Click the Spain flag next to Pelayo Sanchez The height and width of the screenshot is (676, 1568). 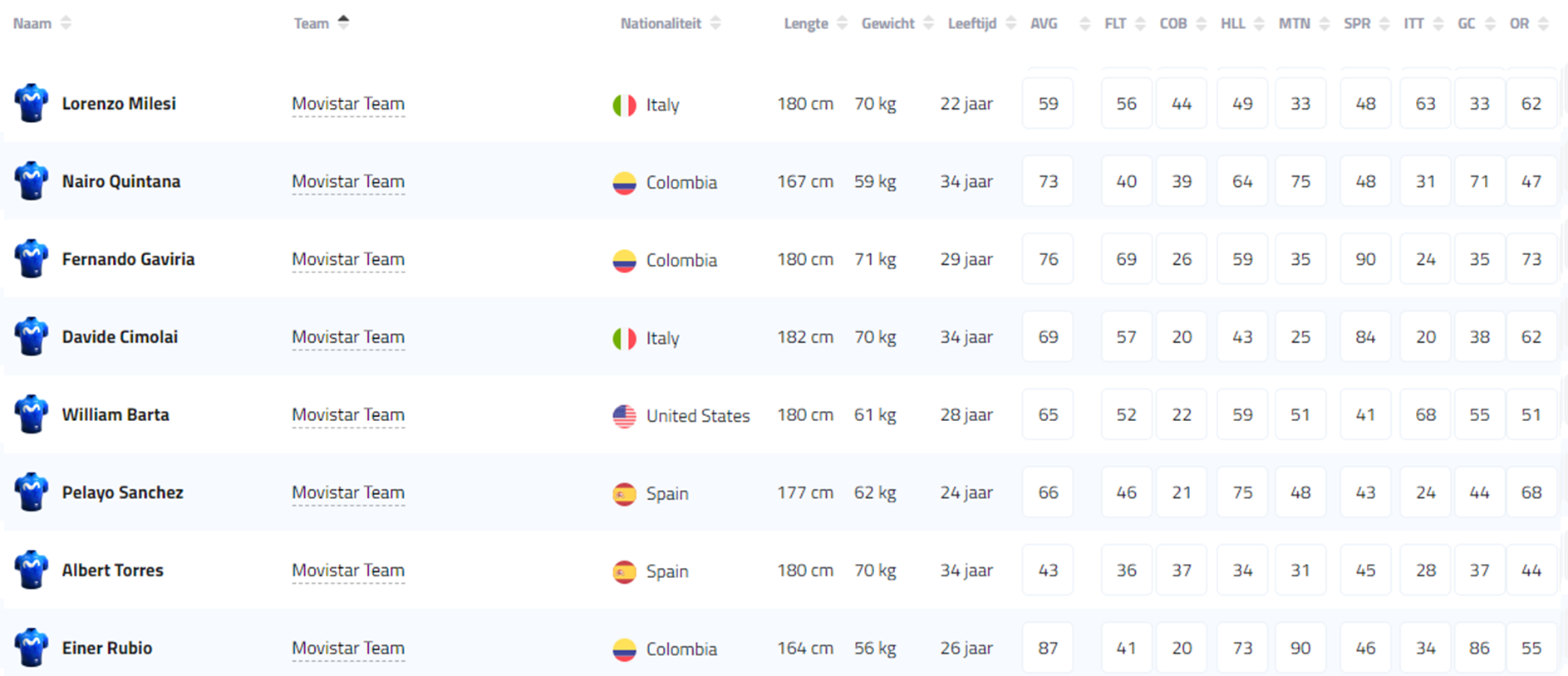(x=624, y=494)
